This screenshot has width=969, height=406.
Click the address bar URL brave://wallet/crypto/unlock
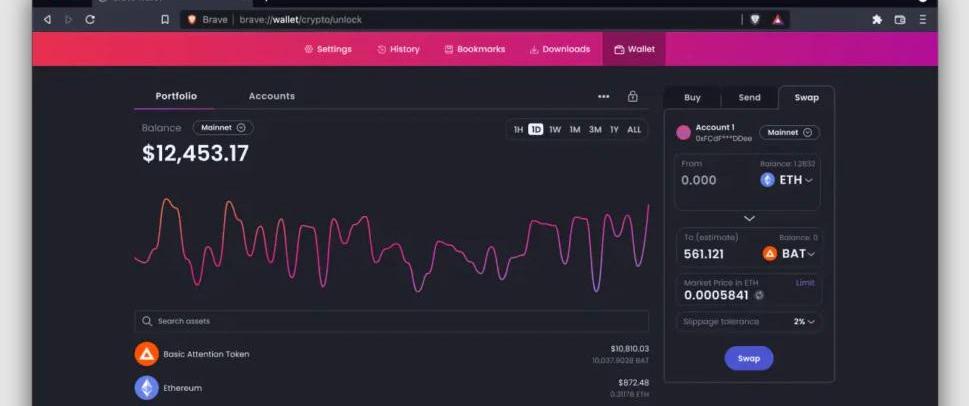(301, 20)
